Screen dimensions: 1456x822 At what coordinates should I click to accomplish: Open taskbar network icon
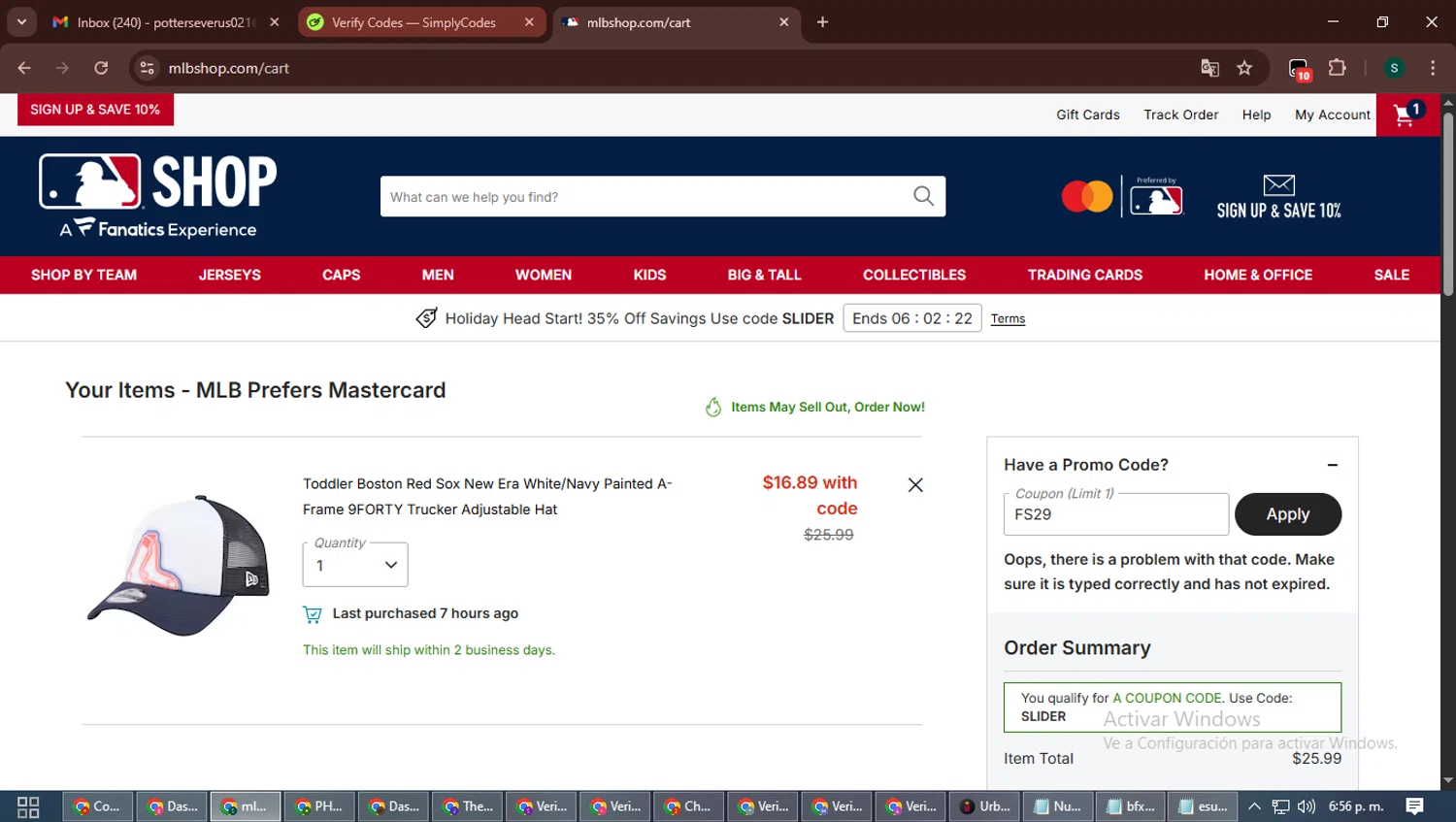coord(1280,806)
